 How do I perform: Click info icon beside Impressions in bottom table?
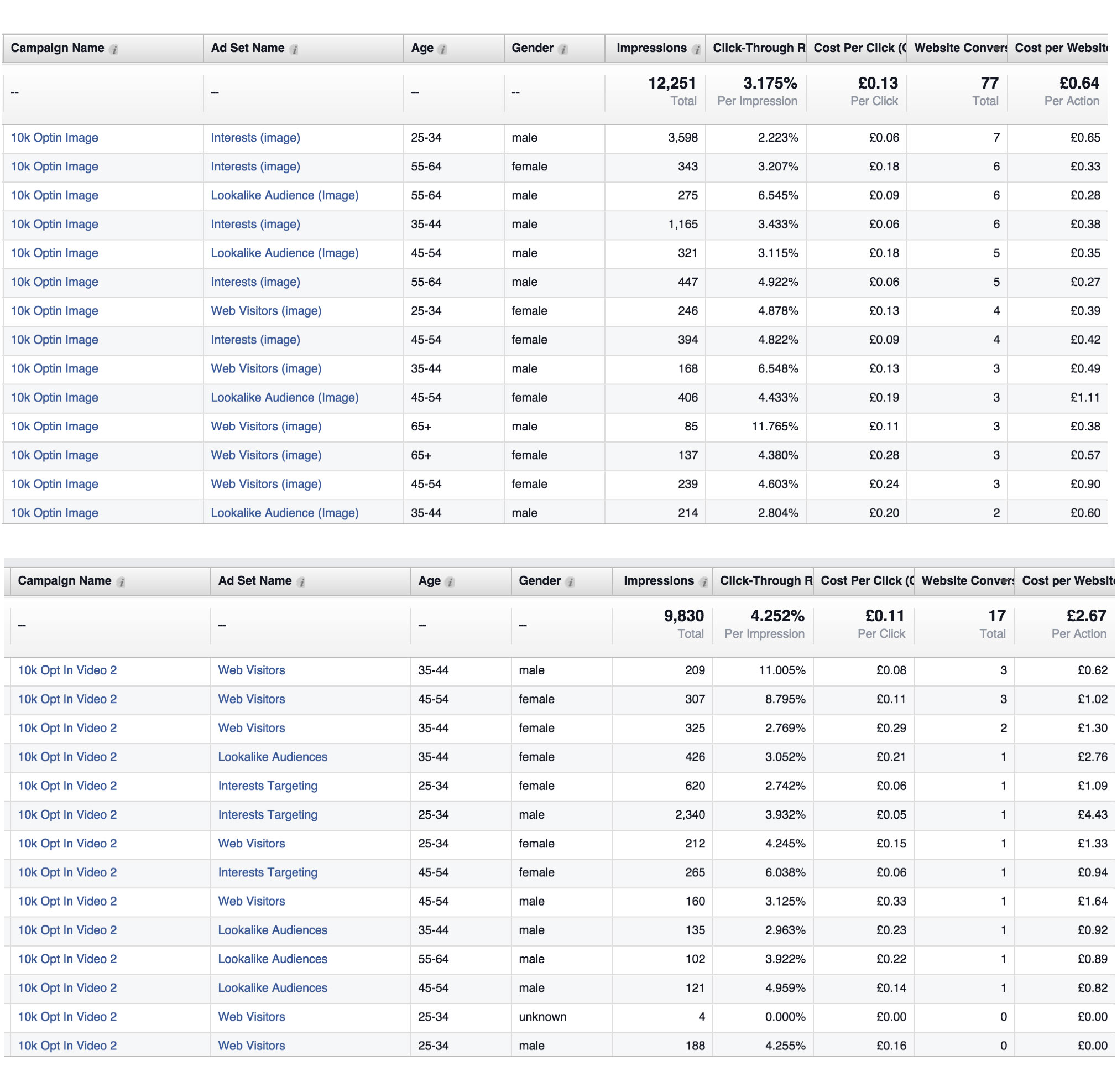click(x=703, y=582)
